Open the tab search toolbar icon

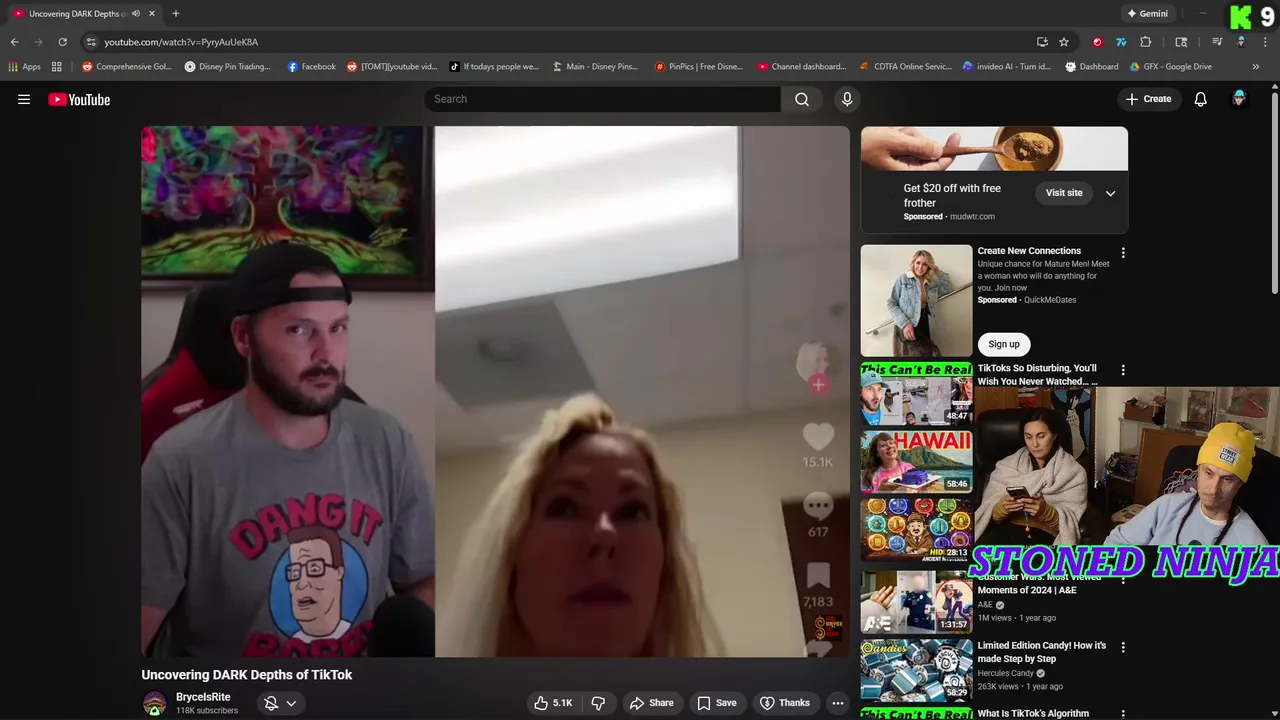click(1181, 42)
